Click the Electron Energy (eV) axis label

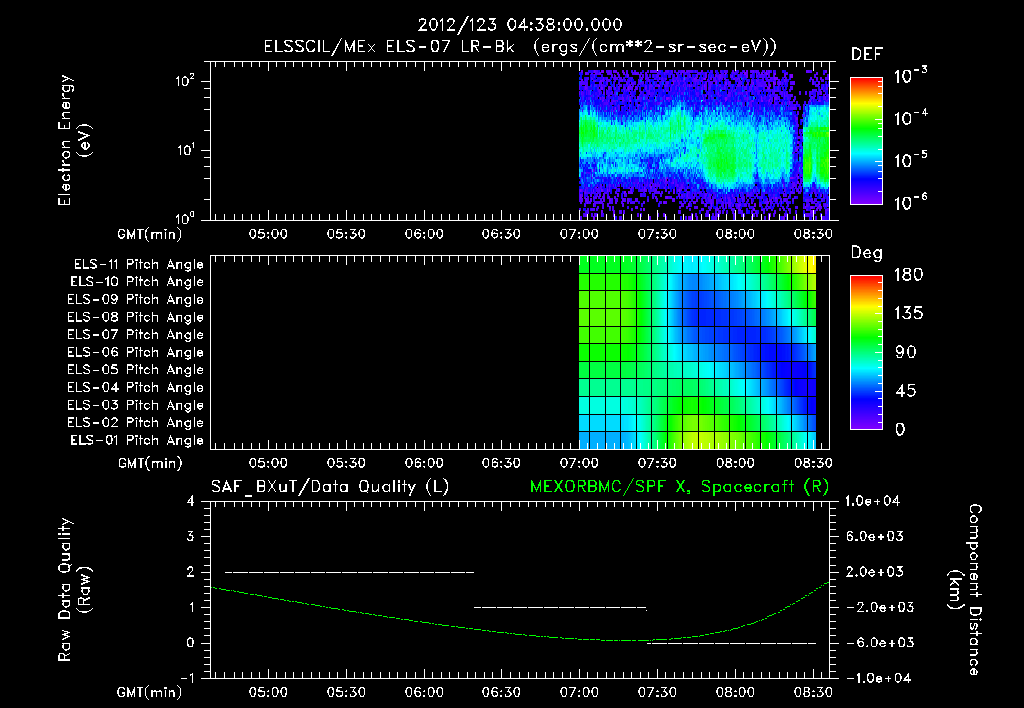tap(74, 140)
